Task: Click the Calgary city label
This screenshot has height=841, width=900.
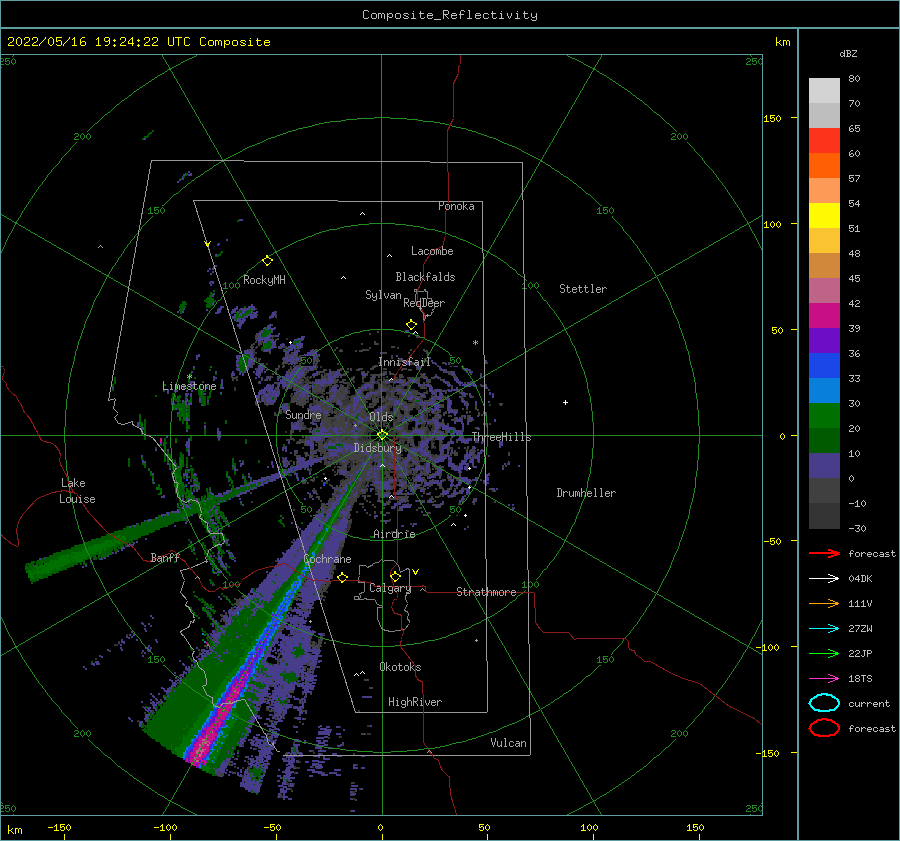Action: pyautogui.click(x=390, y=588)
